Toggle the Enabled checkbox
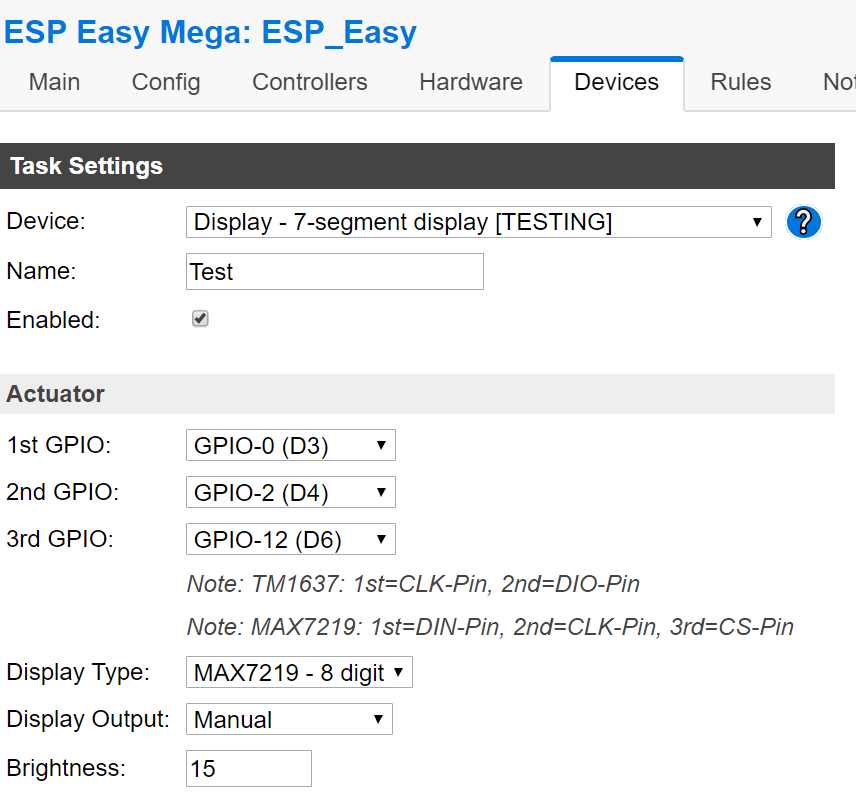Image resolution: width=856 pixels, height=797 pixels. (x=200, y=319)
